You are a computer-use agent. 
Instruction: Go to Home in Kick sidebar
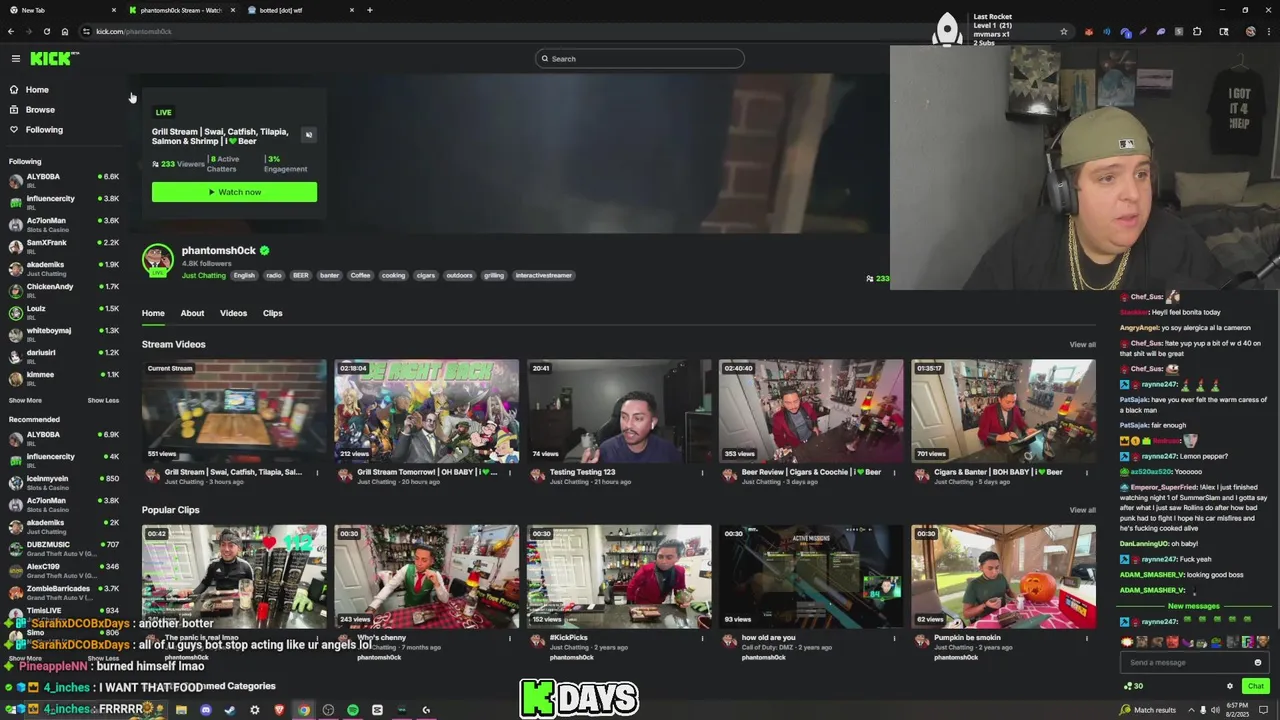point(37,90)
